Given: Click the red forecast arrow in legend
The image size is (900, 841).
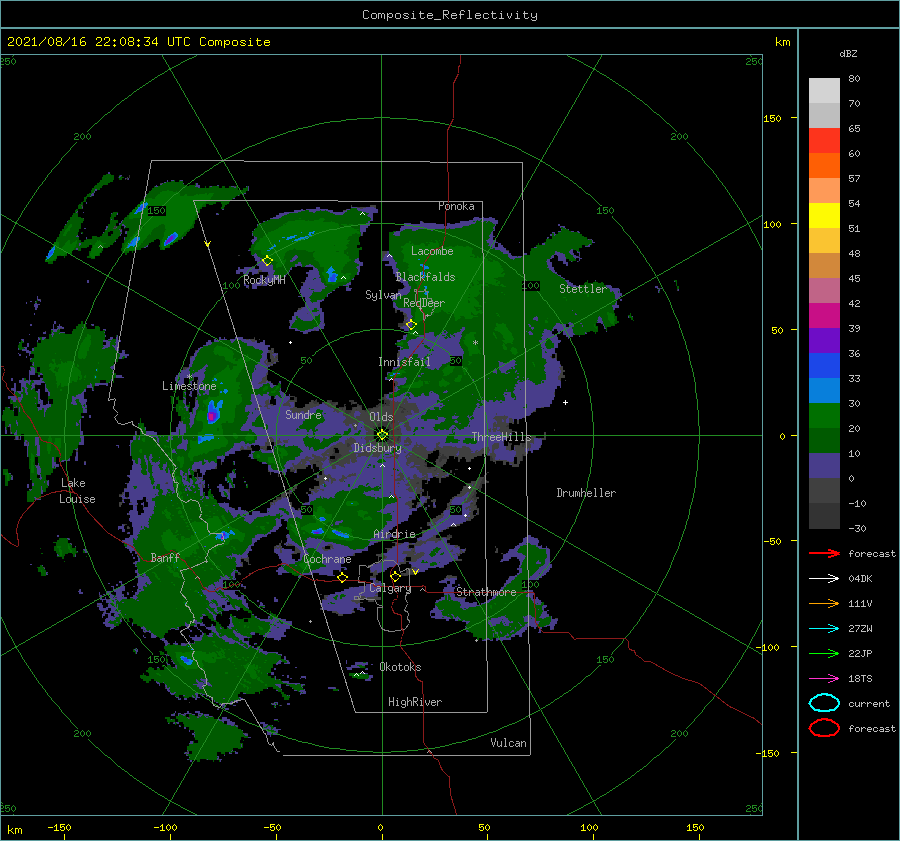Looking at the screenshot, I should (x=824, y=553).
